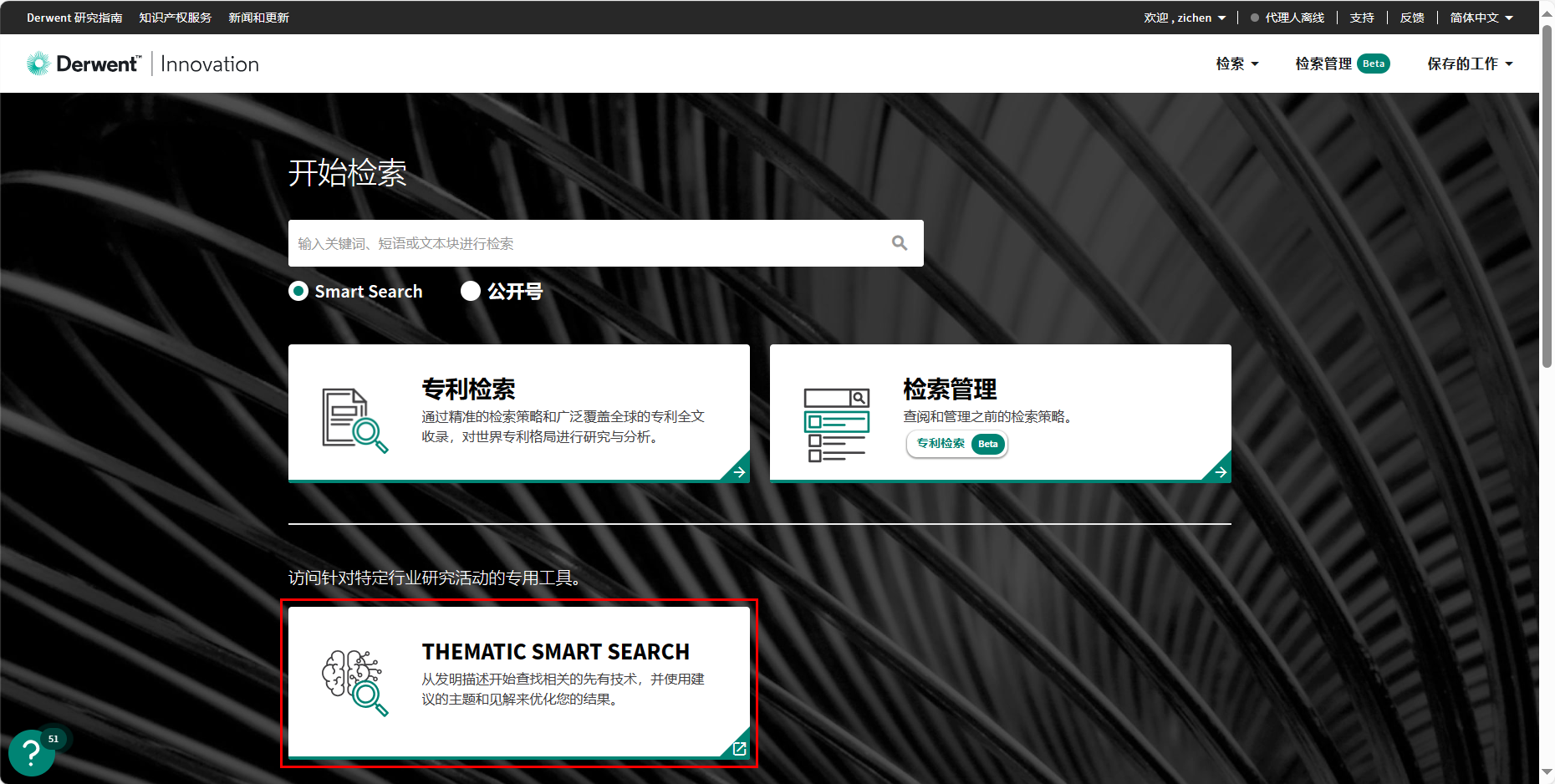Click the 专利检索 Beta pill button
This screenshot has height=784, width=1555.
(x=957, y=444)
